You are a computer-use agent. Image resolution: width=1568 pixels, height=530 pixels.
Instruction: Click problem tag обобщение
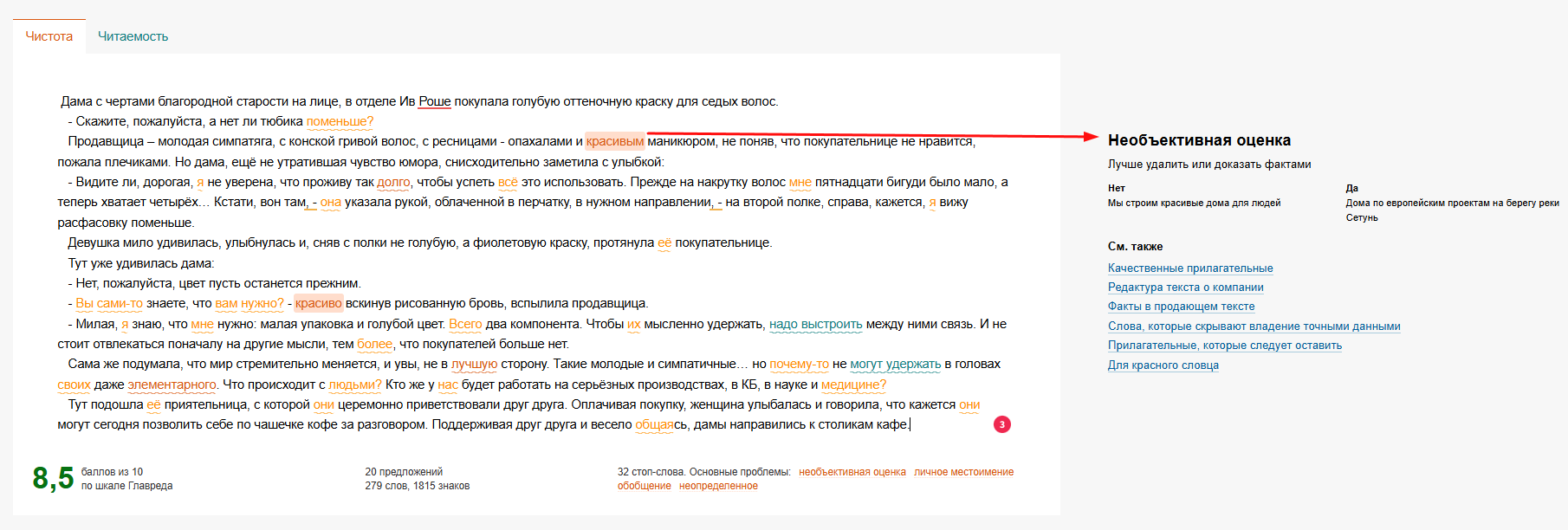645,486
